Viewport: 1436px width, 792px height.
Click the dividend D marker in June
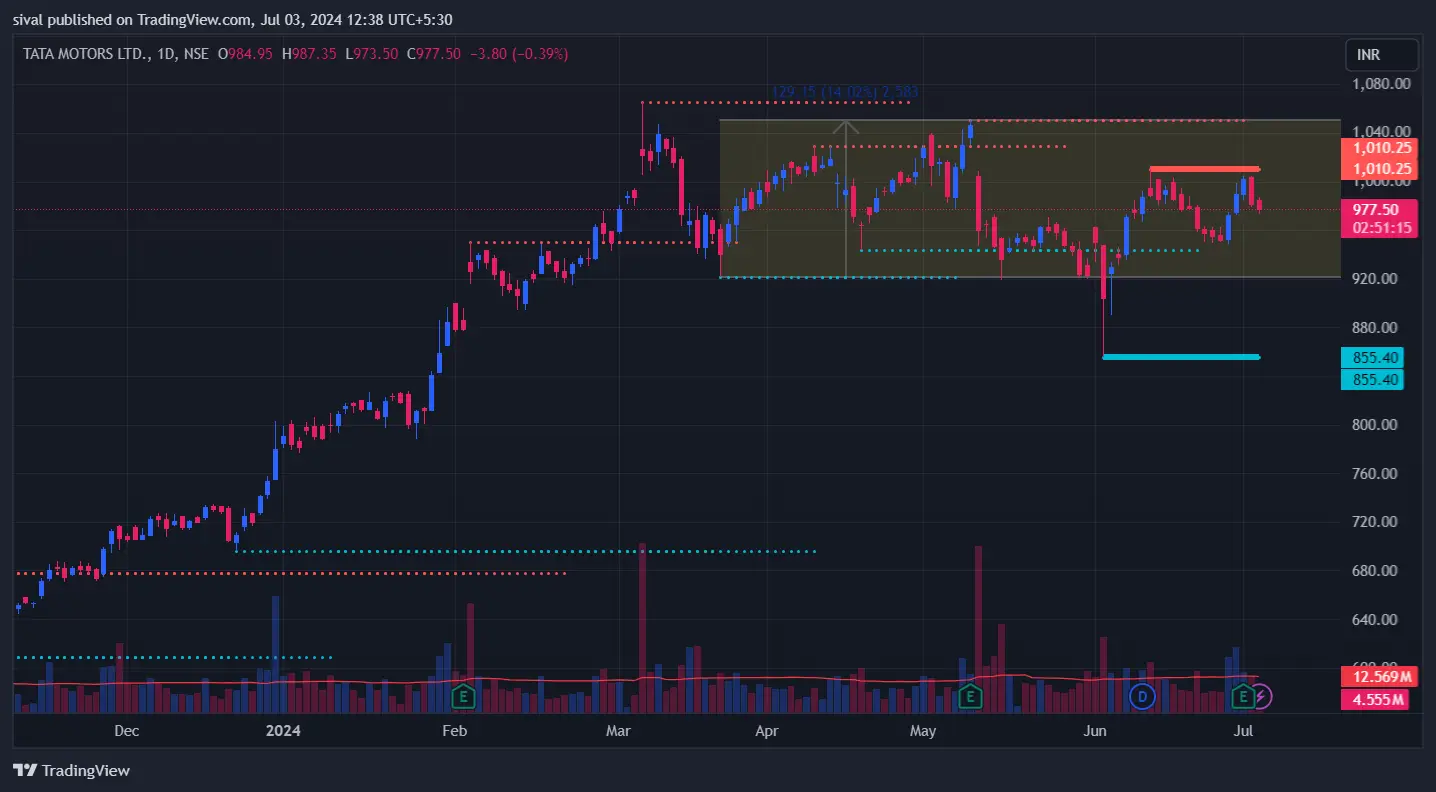1142,696
